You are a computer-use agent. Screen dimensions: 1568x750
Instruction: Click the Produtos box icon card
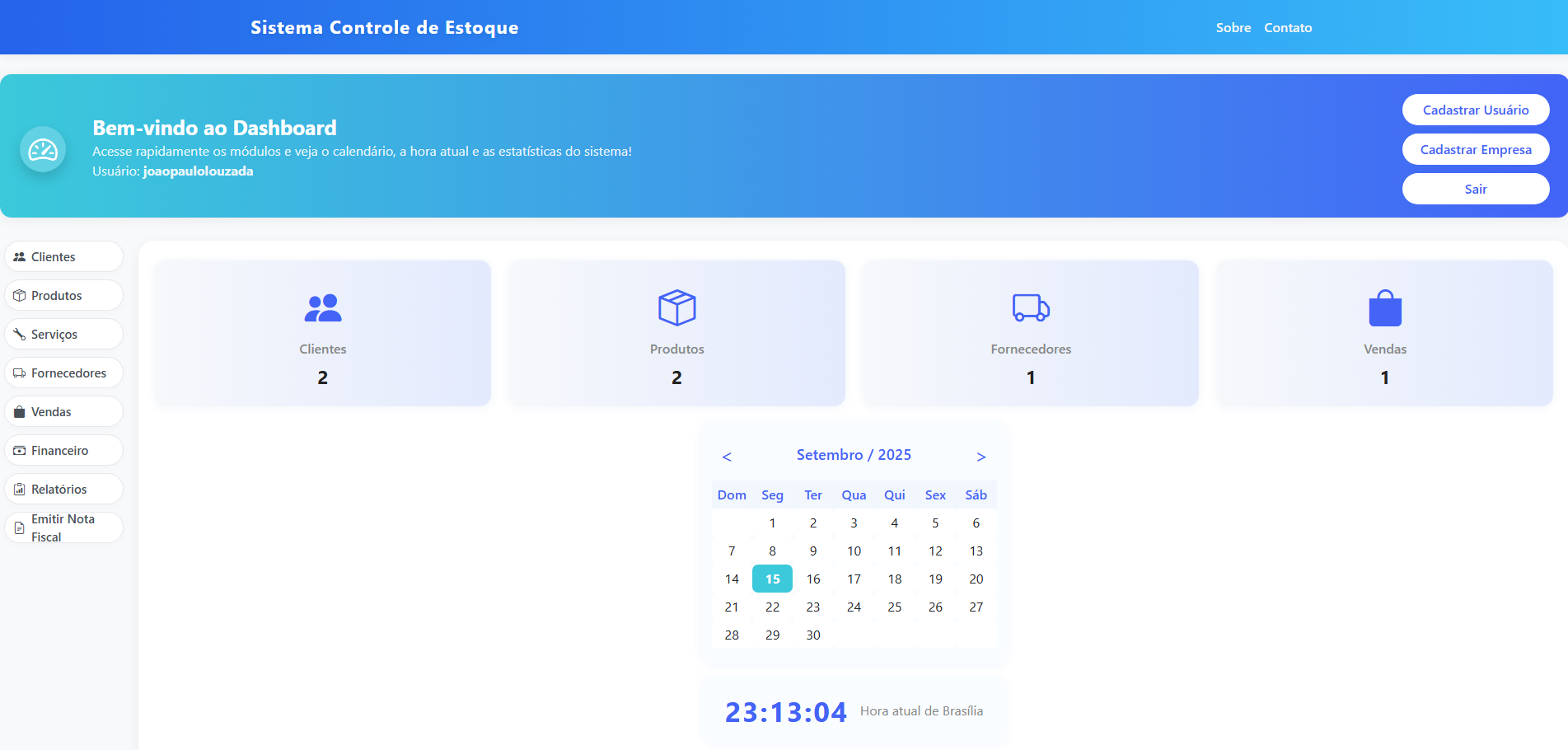tap(676, 333)
